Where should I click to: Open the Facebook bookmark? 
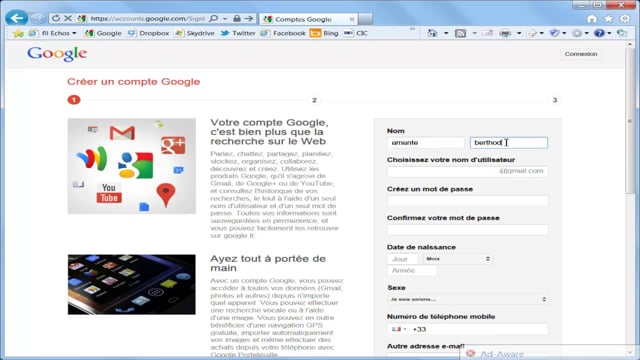[283, 33]
